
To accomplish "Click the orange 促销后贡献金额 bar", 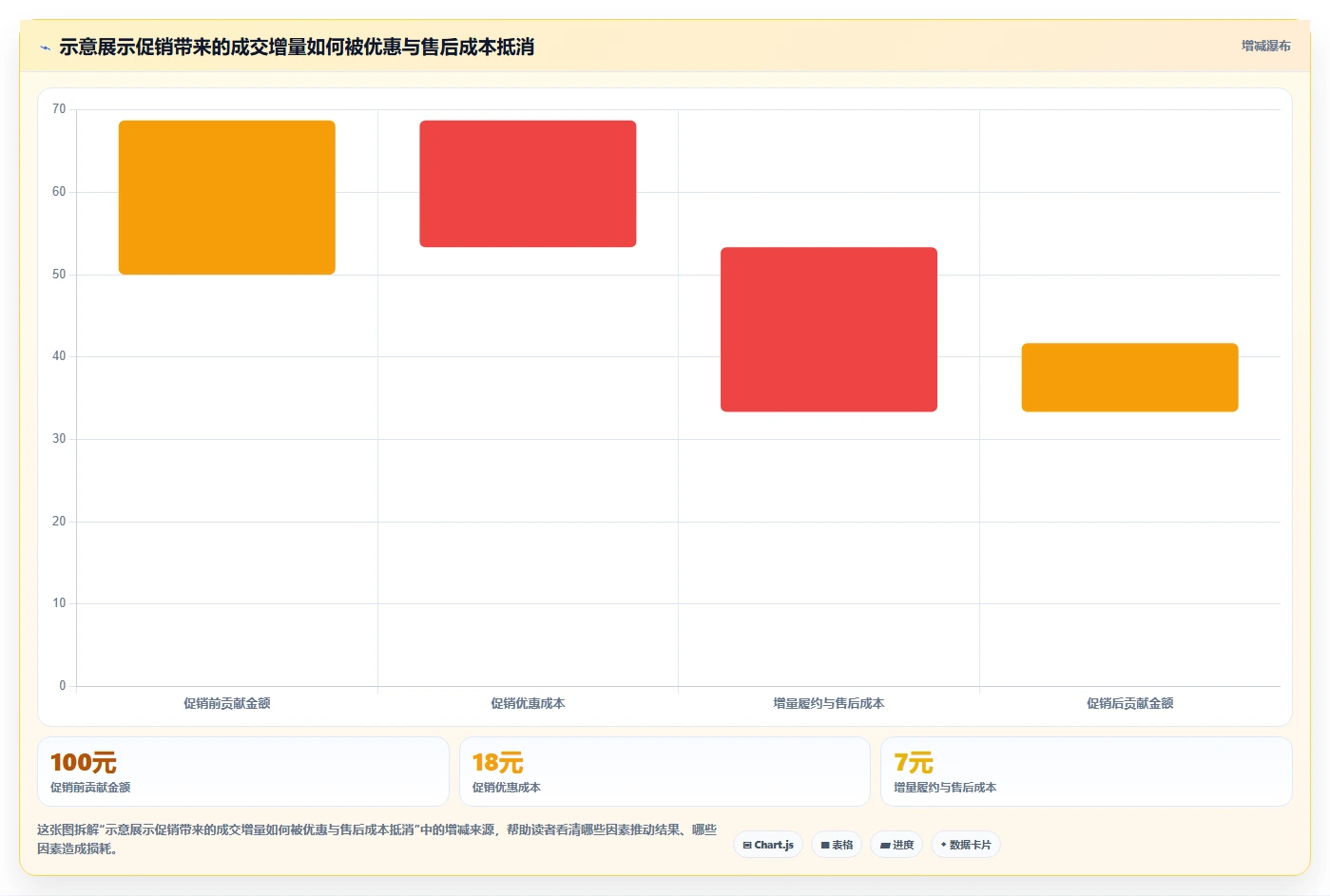I will click(x=1129, y=377).
